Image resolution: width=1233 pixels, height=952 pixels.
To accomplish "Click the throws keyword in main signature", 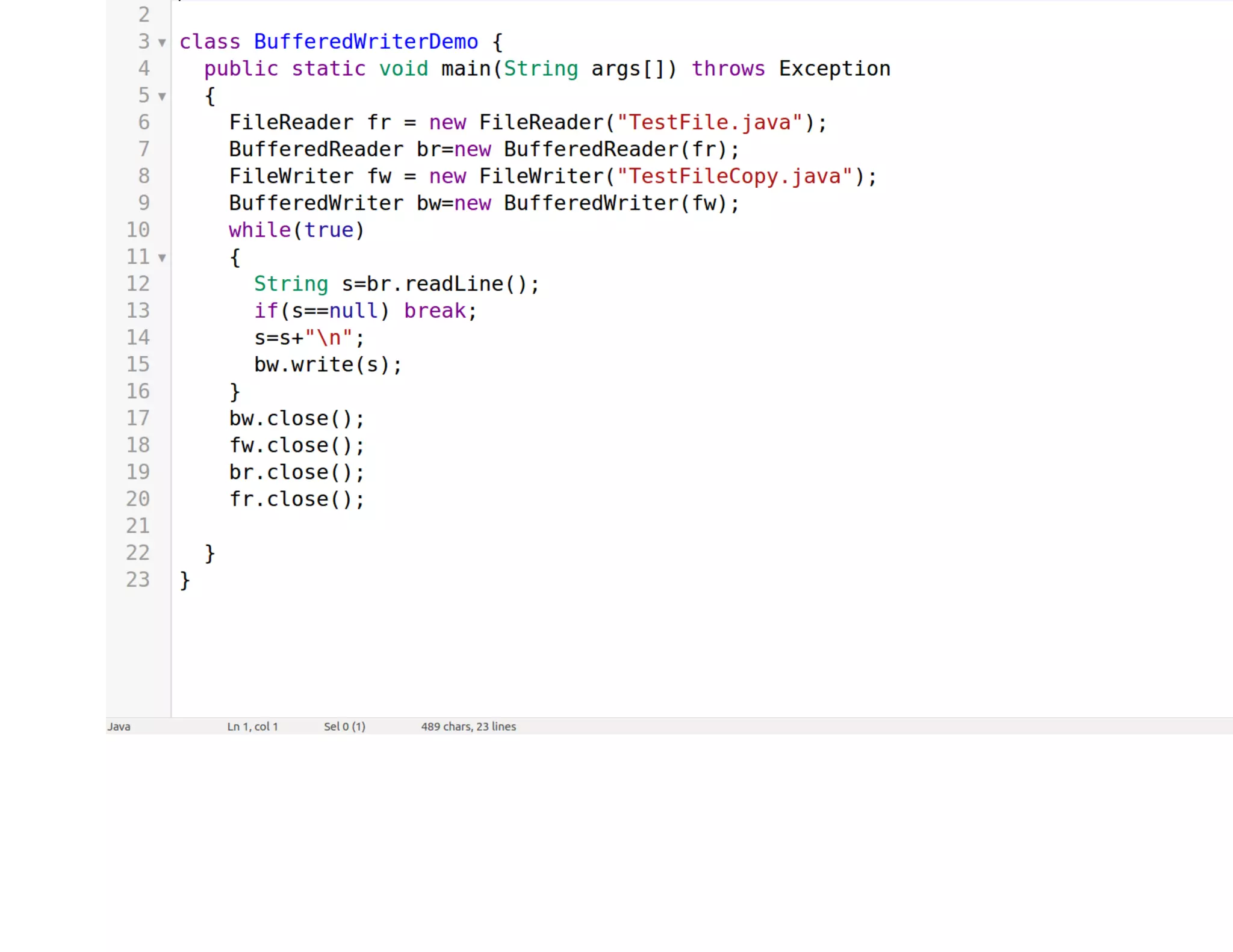I will click(x=728, y=69).
